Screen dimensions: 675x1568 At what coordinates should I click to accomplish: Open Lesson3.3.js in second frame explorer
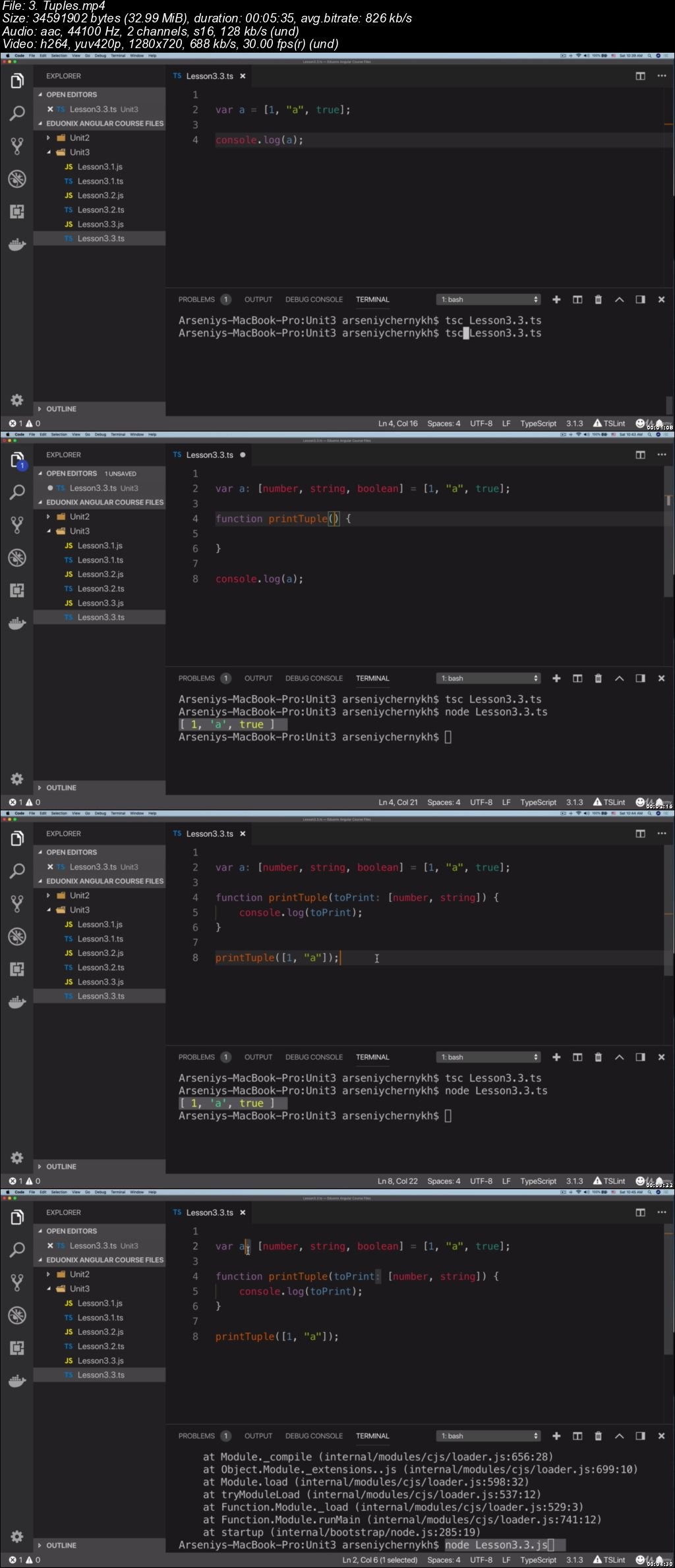[99, 603]
